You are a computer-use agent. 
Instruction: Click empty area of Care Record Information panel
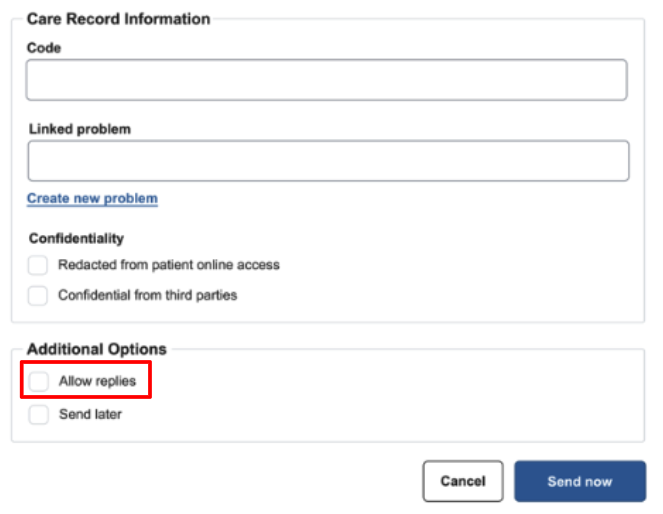(450, 260)
